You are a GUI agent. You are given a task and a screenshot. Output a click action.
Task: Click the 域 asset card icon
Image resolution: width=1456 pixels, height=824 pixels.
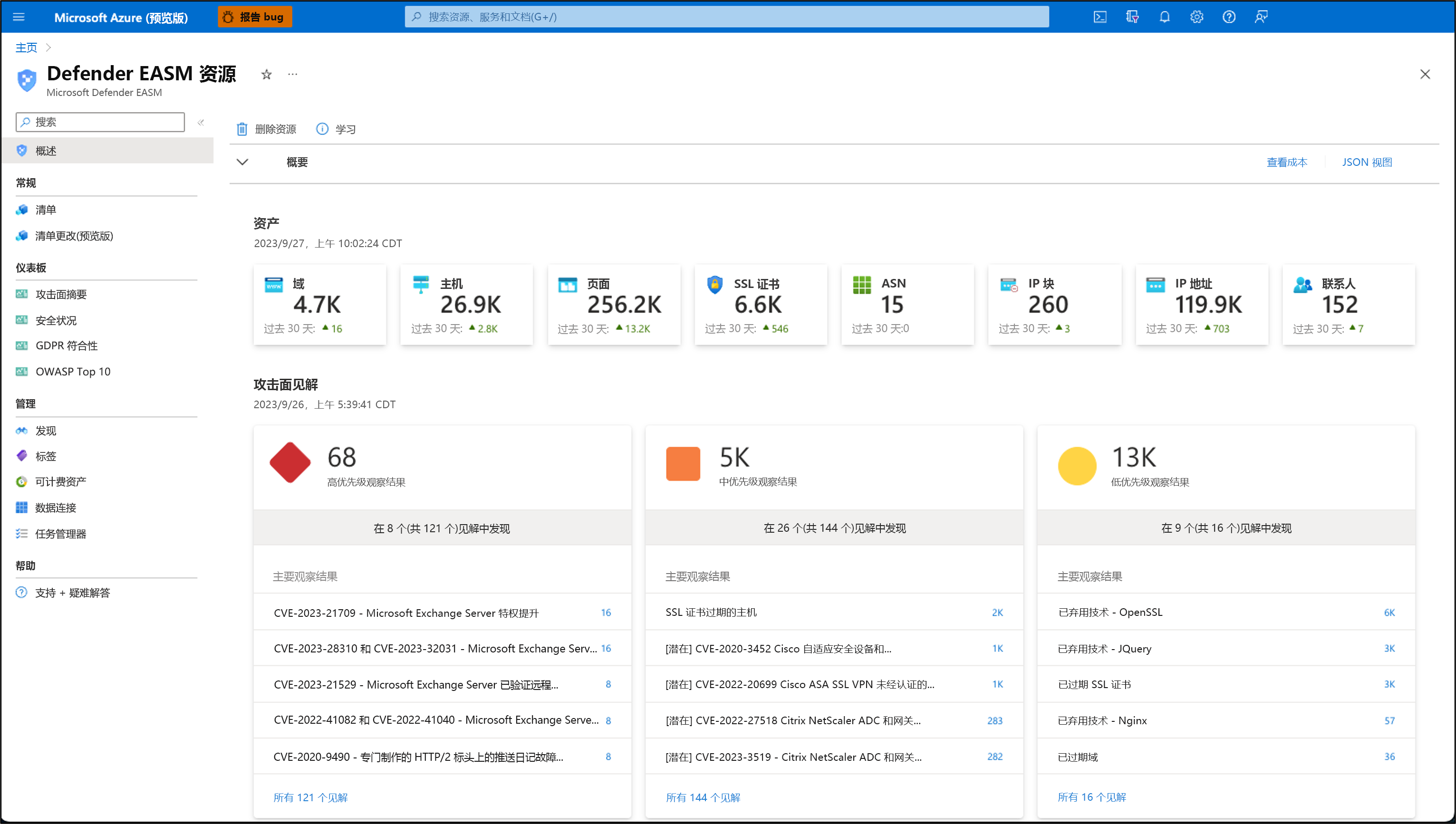274,284
